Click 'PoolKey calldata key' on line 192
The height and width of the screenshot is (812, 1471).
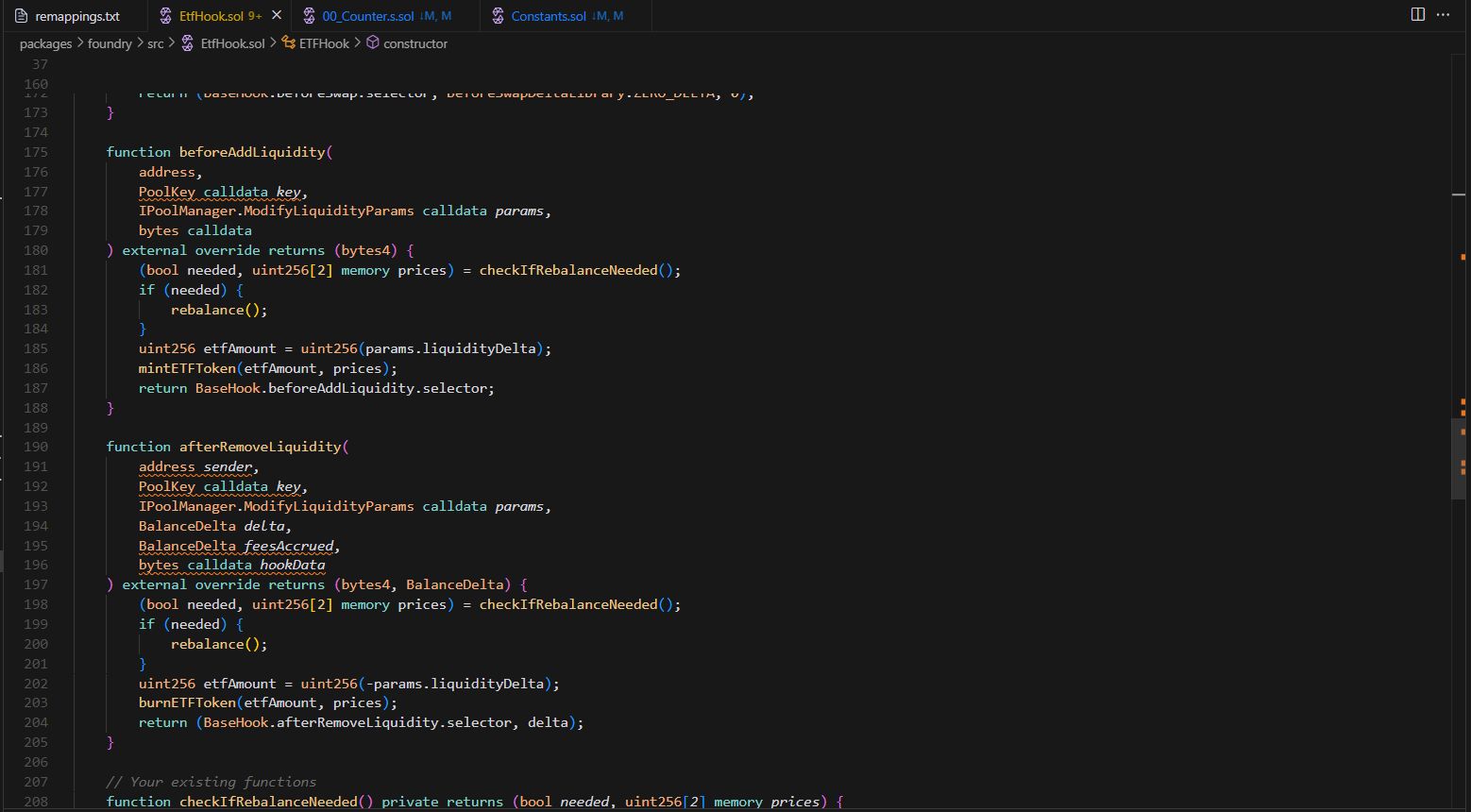[220, 486]
